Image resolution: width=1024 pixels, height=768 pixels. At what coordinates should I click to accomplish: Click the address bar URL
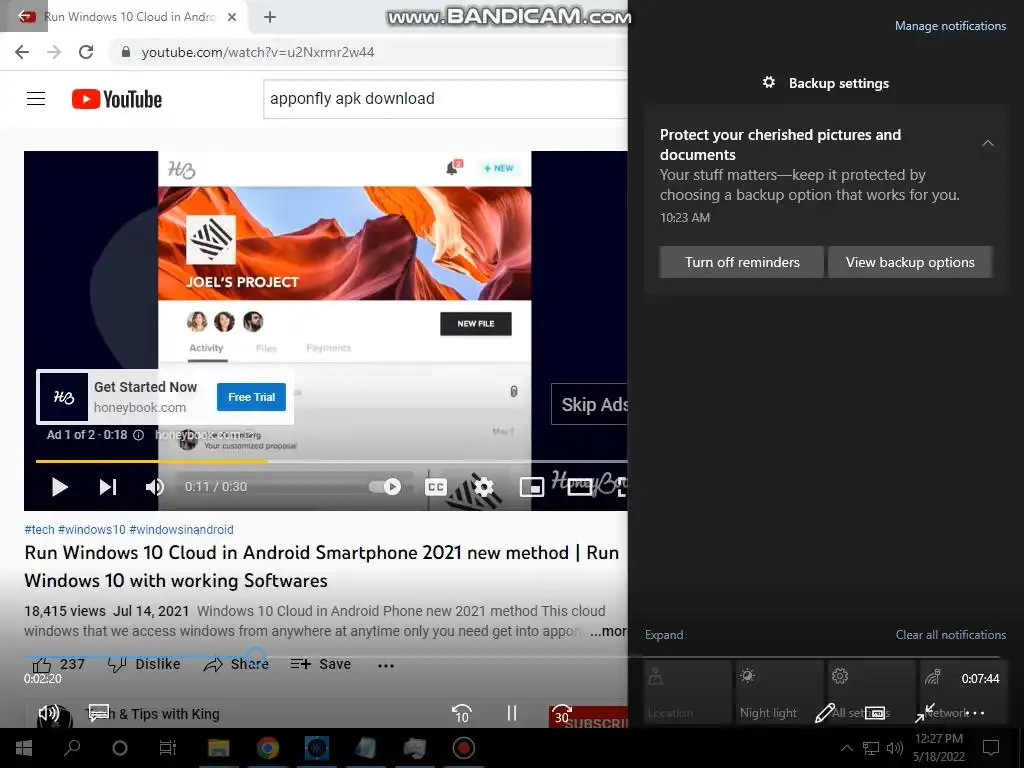pyautogui.click(x=258, y=52)
